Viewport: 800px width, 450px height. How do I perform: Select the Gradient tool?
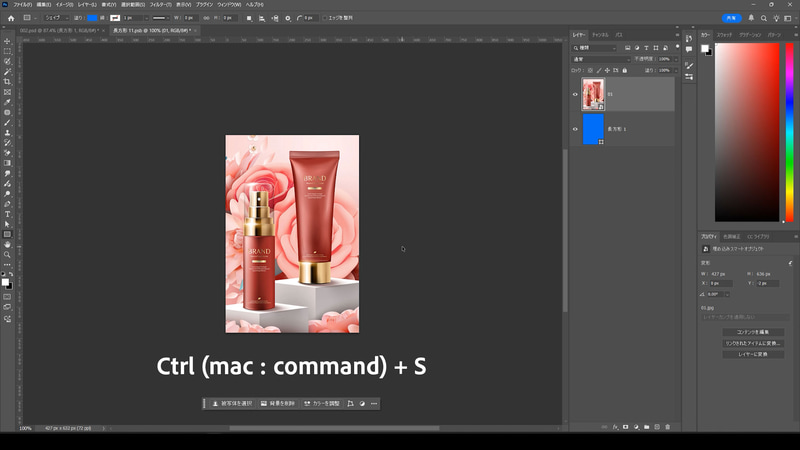(x=7, y=163)
